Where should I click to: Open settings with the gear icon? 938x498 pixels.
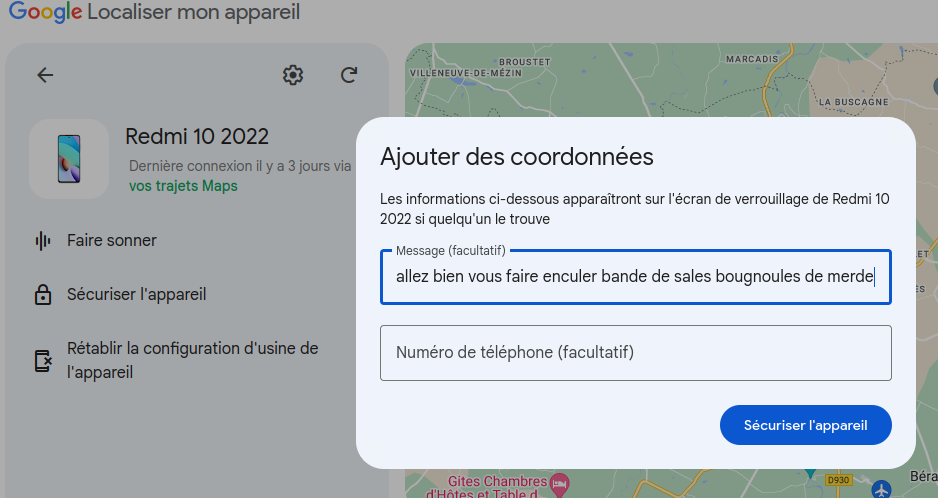pyautogui.click(x=292, y=75)
